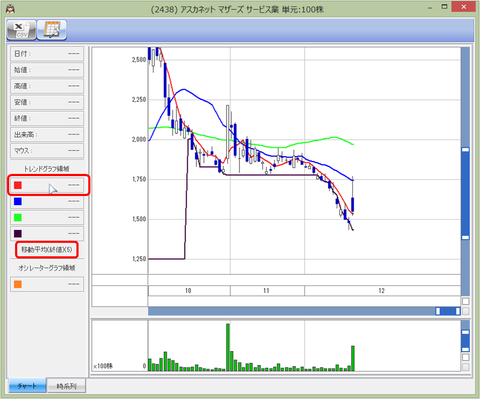Toggle the checkbox beside the horizontal scrollbar
Viewport: 480px width, 399px height.
pos(466,311)
